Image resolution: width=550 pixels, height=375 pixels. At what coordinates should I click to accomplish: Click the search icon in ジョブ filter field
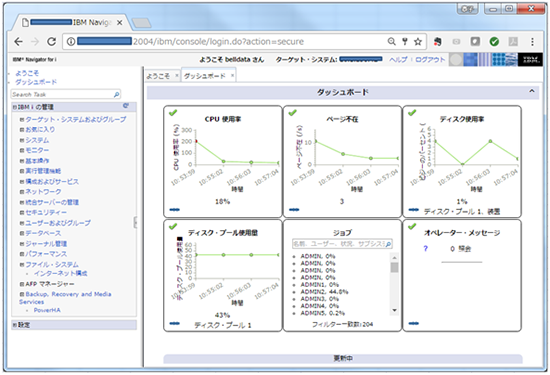point(388,244)
